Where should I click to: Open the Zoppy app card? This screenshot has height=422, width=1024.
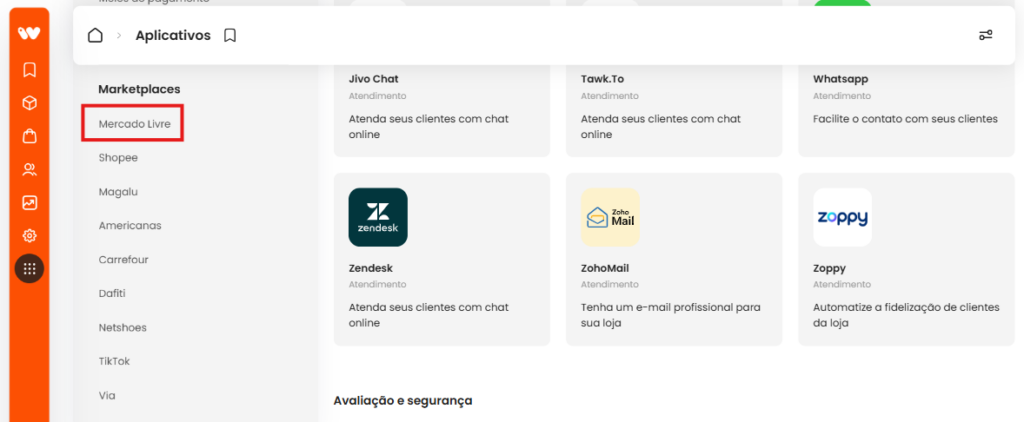tap(906, 259)
